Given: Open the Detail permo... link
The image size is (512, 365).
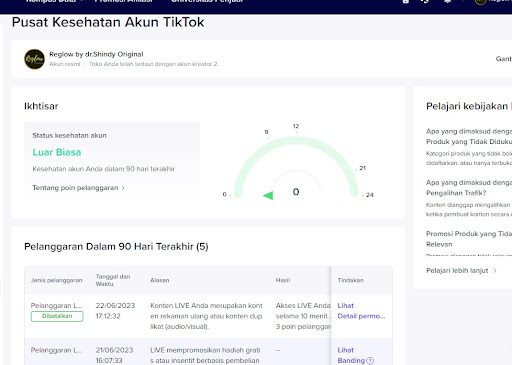Looking at the screenshot, I should (361, 316).
